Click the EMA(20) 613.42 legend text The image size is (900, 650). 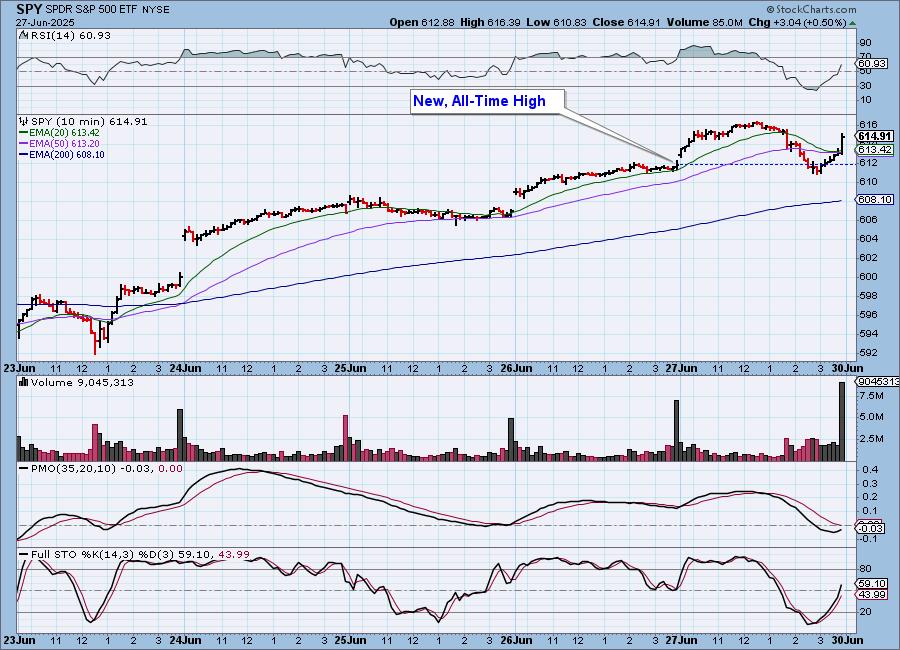tap(64, 133)
